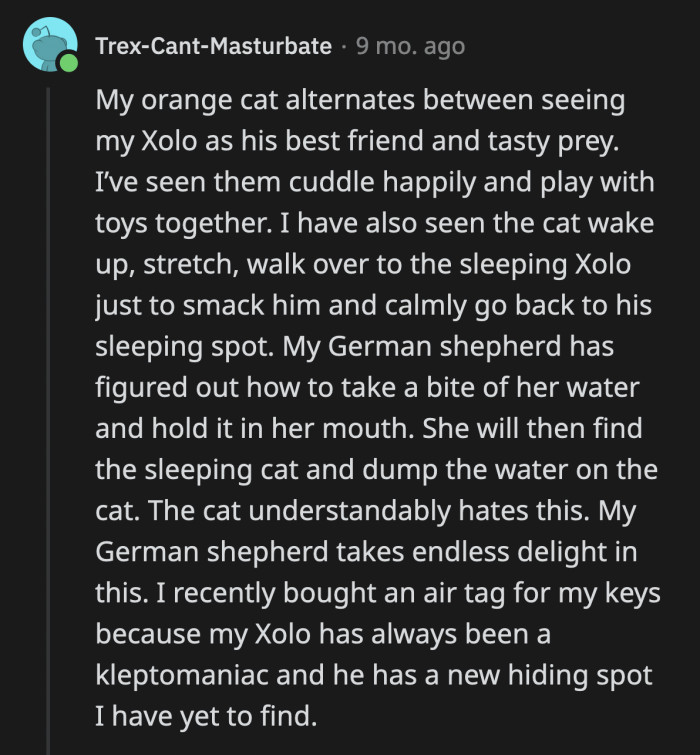The width and height of the screenshot is (700, 755).
Task: Collapse the comment via thread line
Action: click(x=48, y=400)
